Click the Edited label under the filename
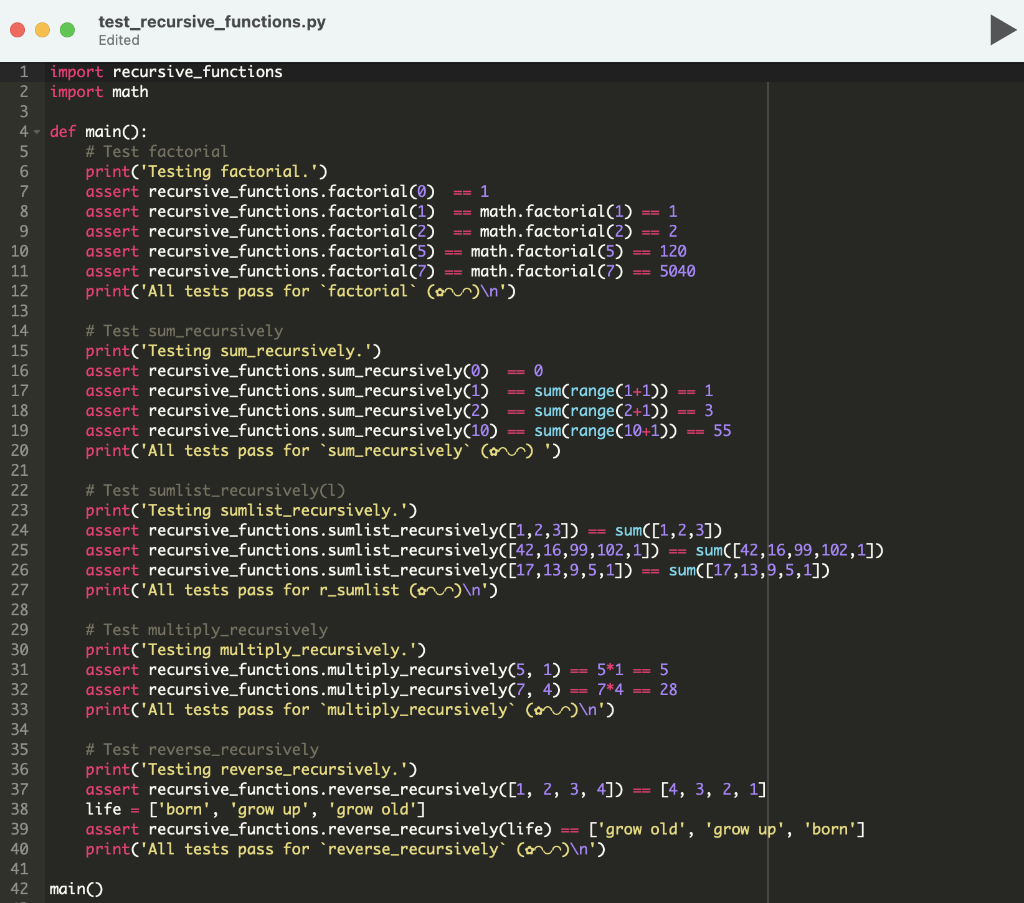Viewport: 1024px width, 903px height. tap(118, 40)
